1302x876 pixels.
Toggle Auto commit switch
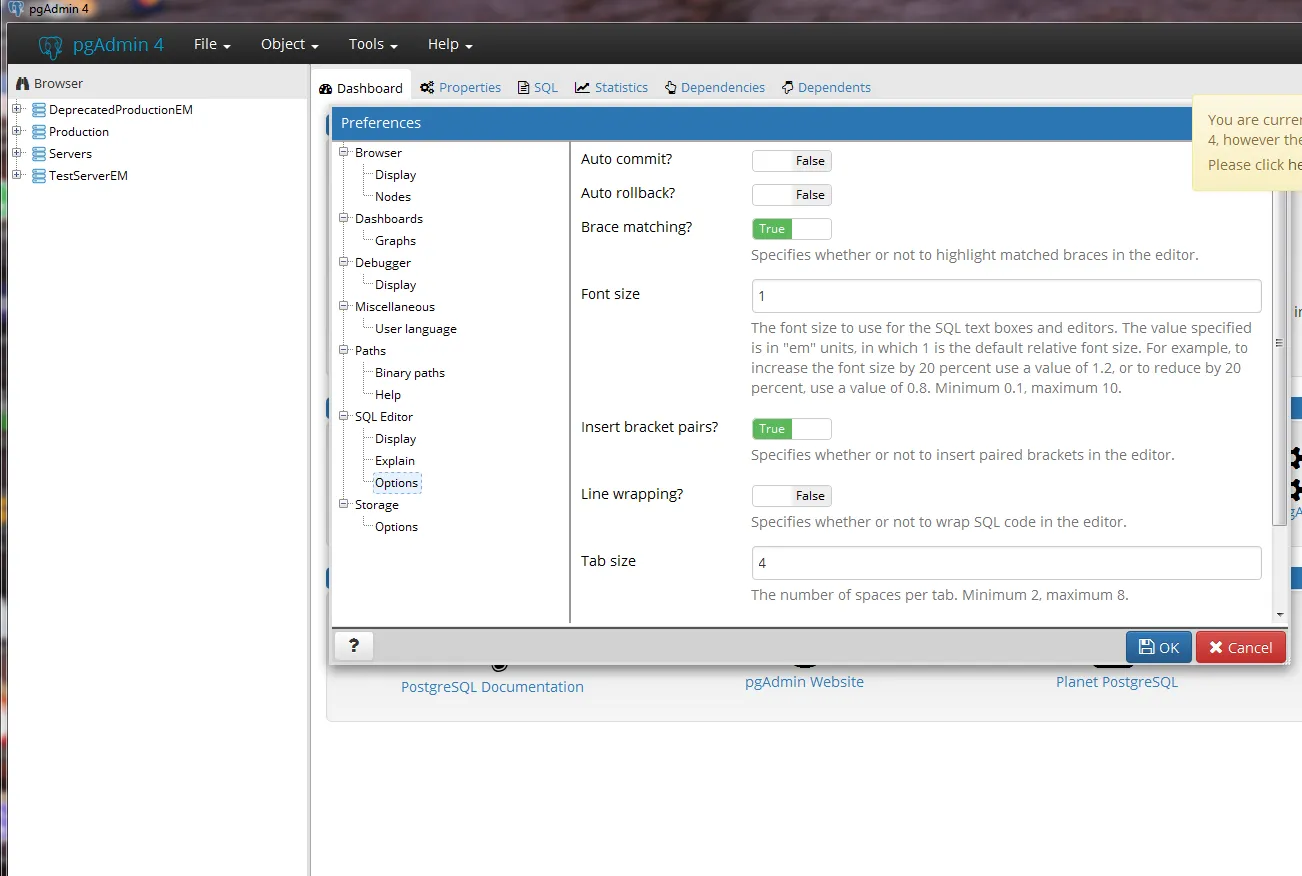coord(791,161)
